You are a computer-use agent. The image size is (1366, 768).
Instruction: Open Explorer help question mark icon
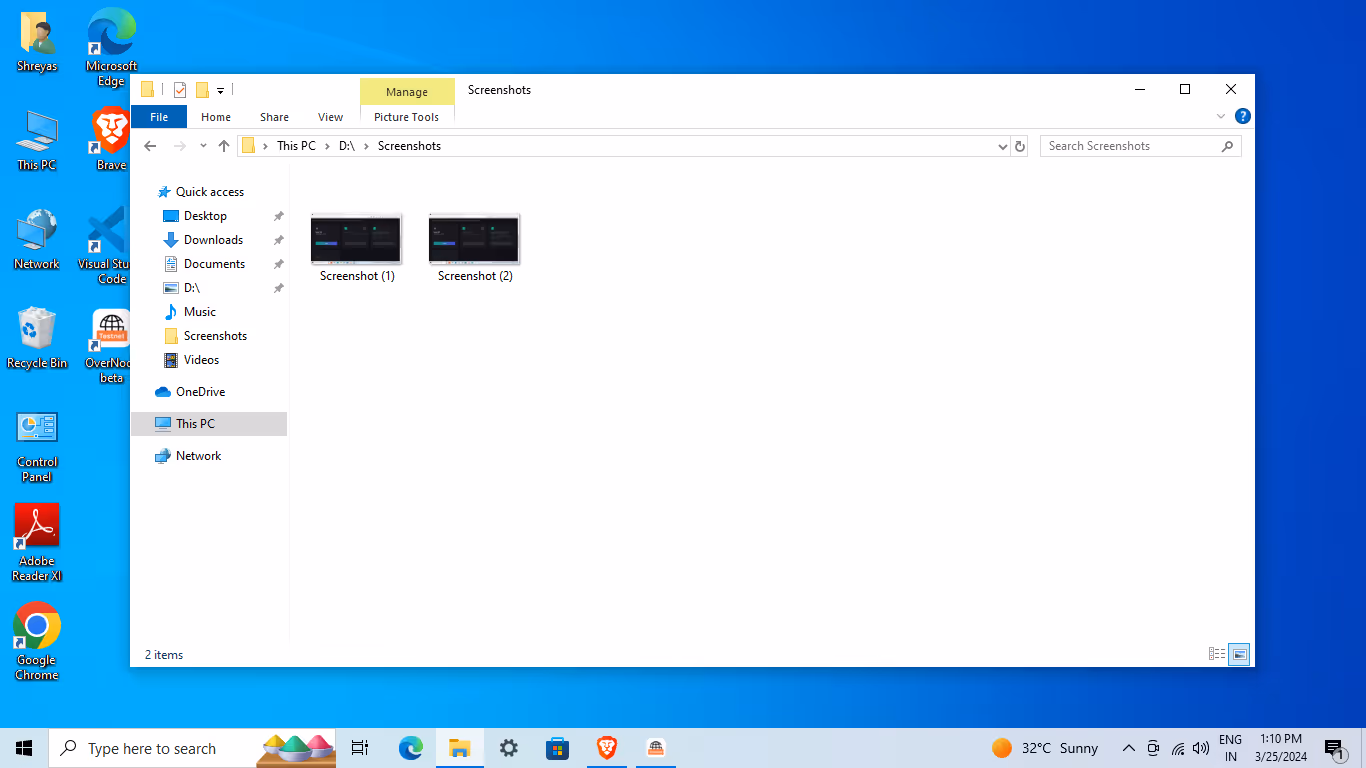[1242, 116]
